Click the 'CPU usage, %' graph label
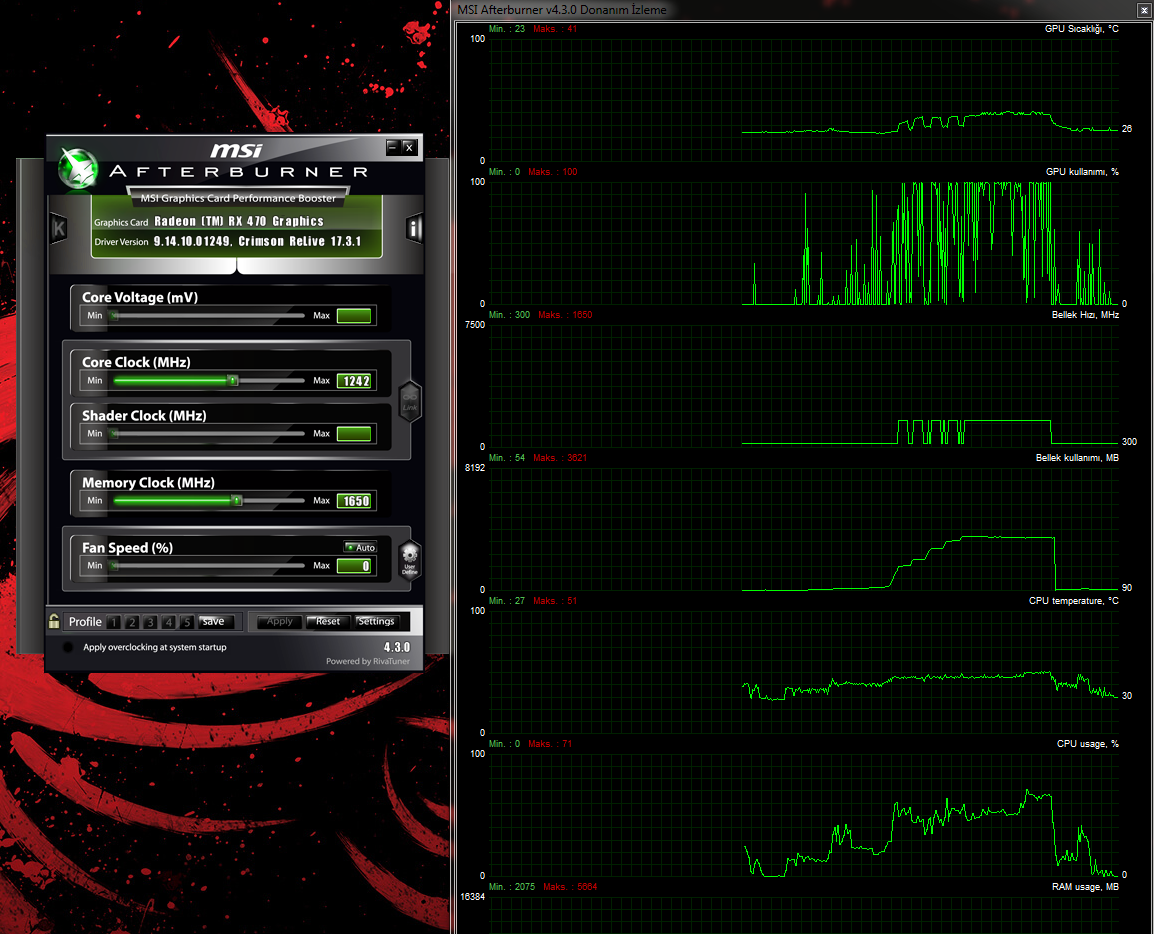 tap(1087, 744)
